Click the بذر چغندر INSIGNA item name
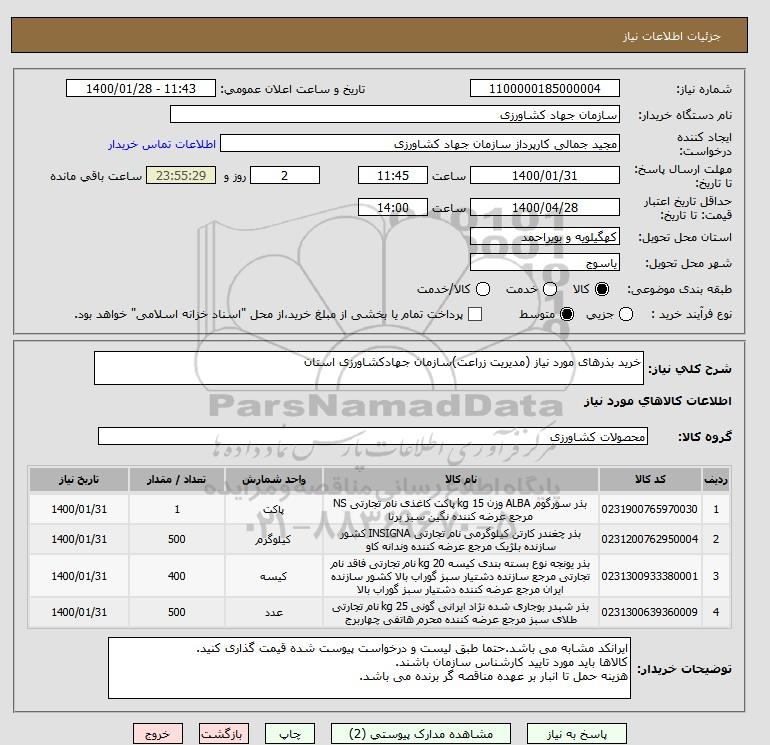 coord(461,540)
